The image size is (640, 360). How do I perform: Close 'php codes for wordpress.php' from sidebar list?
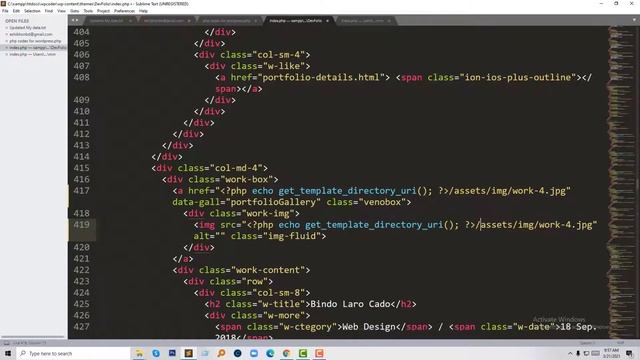[7, 41]
